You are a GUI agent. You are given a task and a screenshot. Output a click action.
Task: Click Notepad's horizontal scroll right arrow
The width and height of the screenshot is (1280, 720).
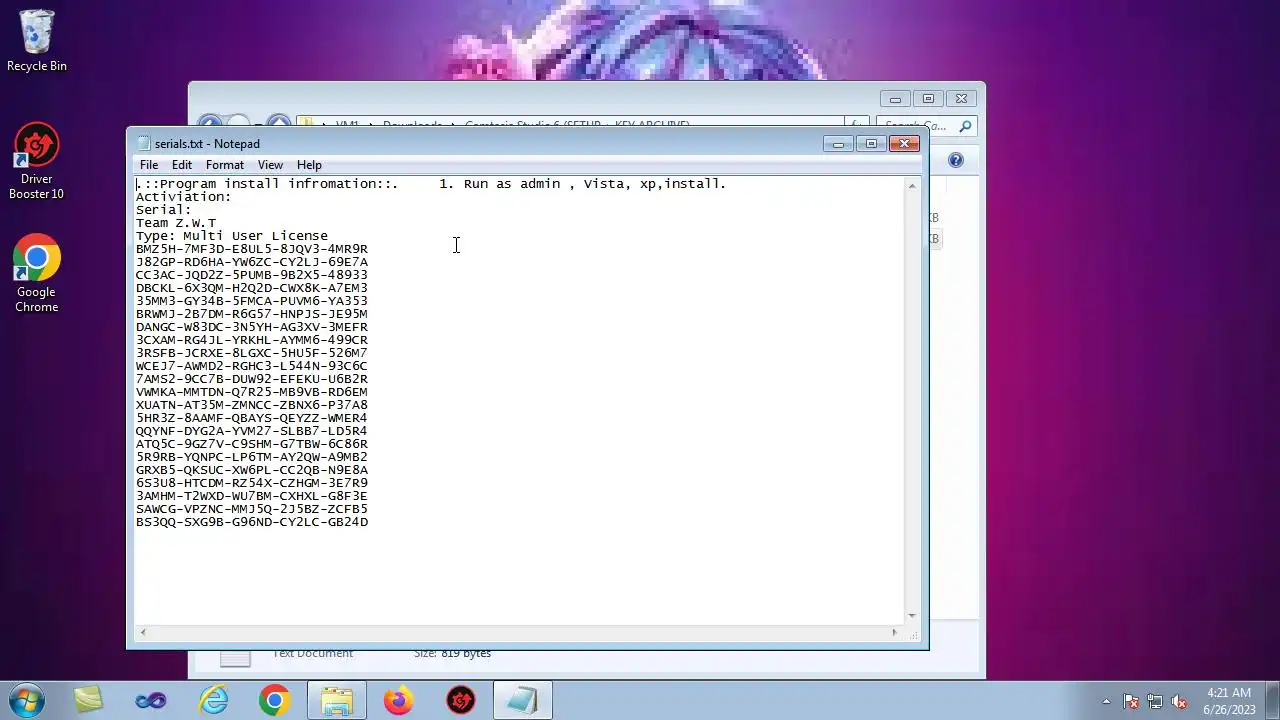(894, 632)
